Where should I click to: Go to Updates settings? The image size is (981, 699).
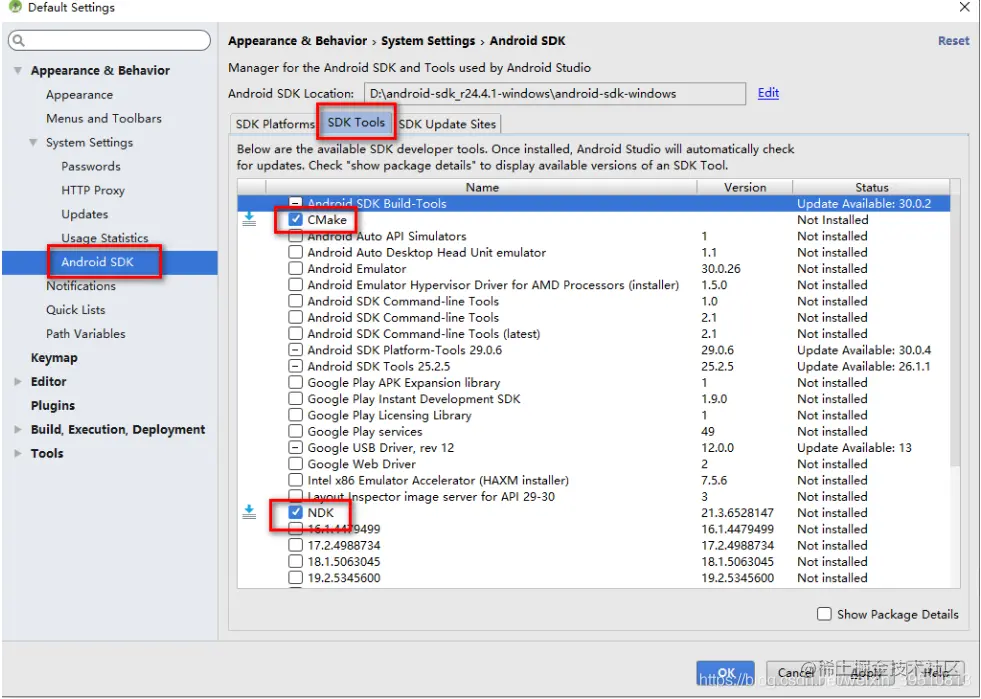pos(85,214)
